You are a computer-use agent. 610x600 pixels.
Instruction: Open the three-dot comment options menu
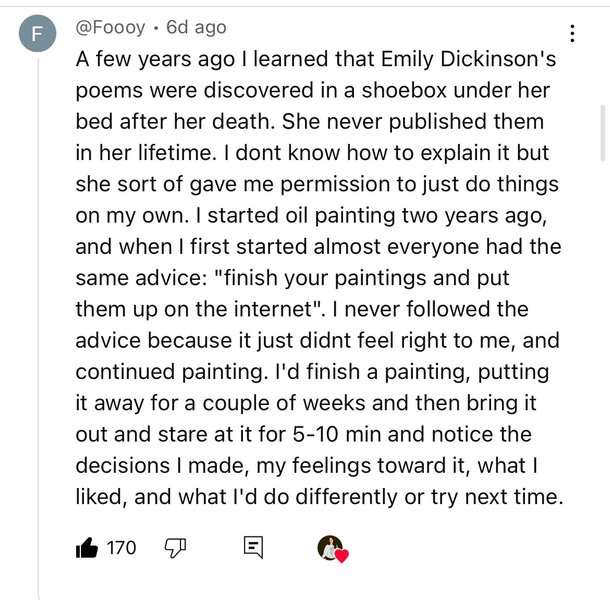coord(573,34)
